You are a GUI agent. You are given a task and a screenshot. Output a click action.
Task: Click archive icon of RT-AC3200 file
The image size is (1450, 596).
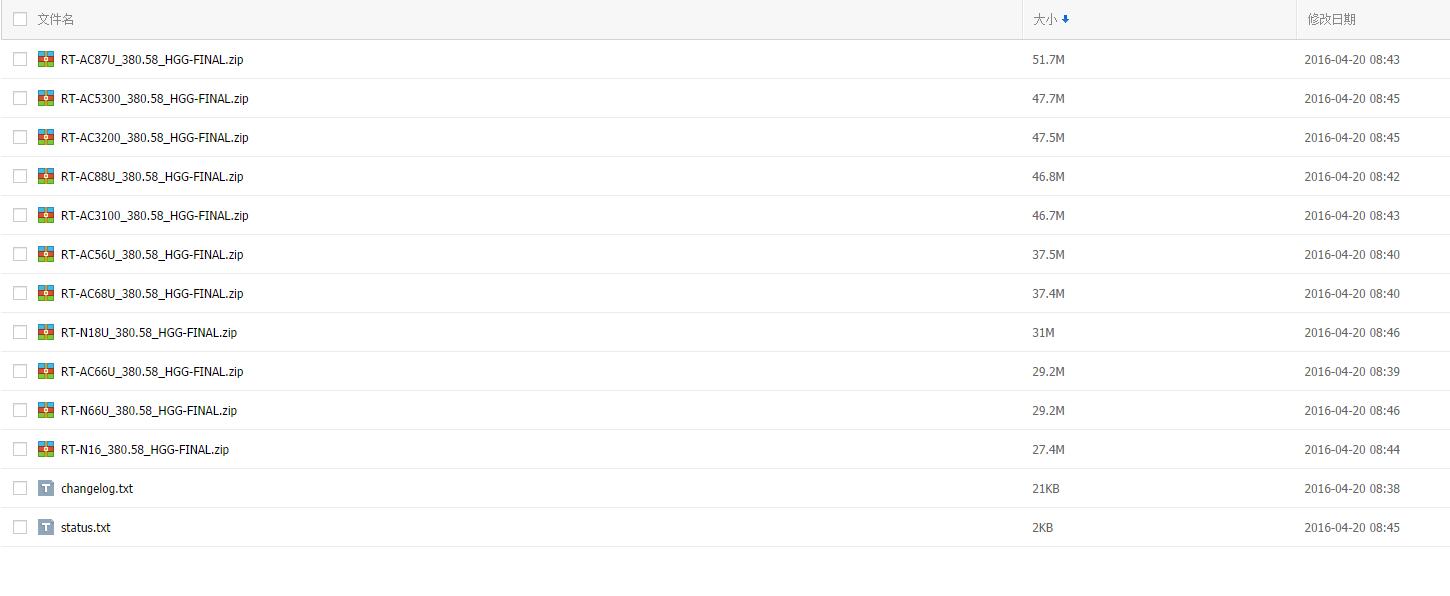point(46,137)
